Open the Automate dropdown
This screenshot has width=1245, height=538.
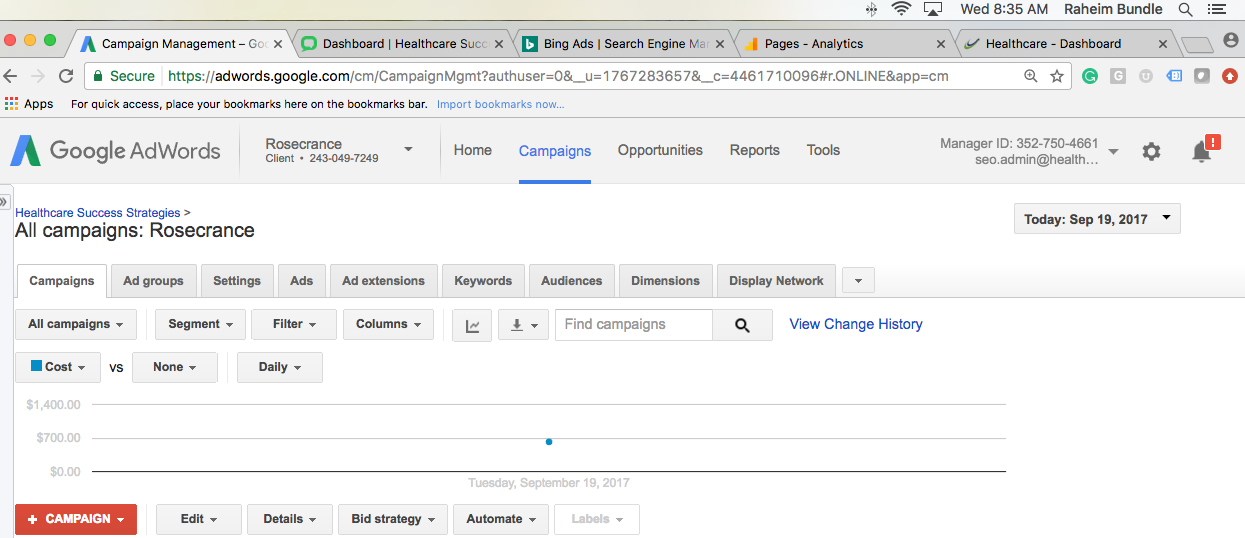[x=501, y=519]
